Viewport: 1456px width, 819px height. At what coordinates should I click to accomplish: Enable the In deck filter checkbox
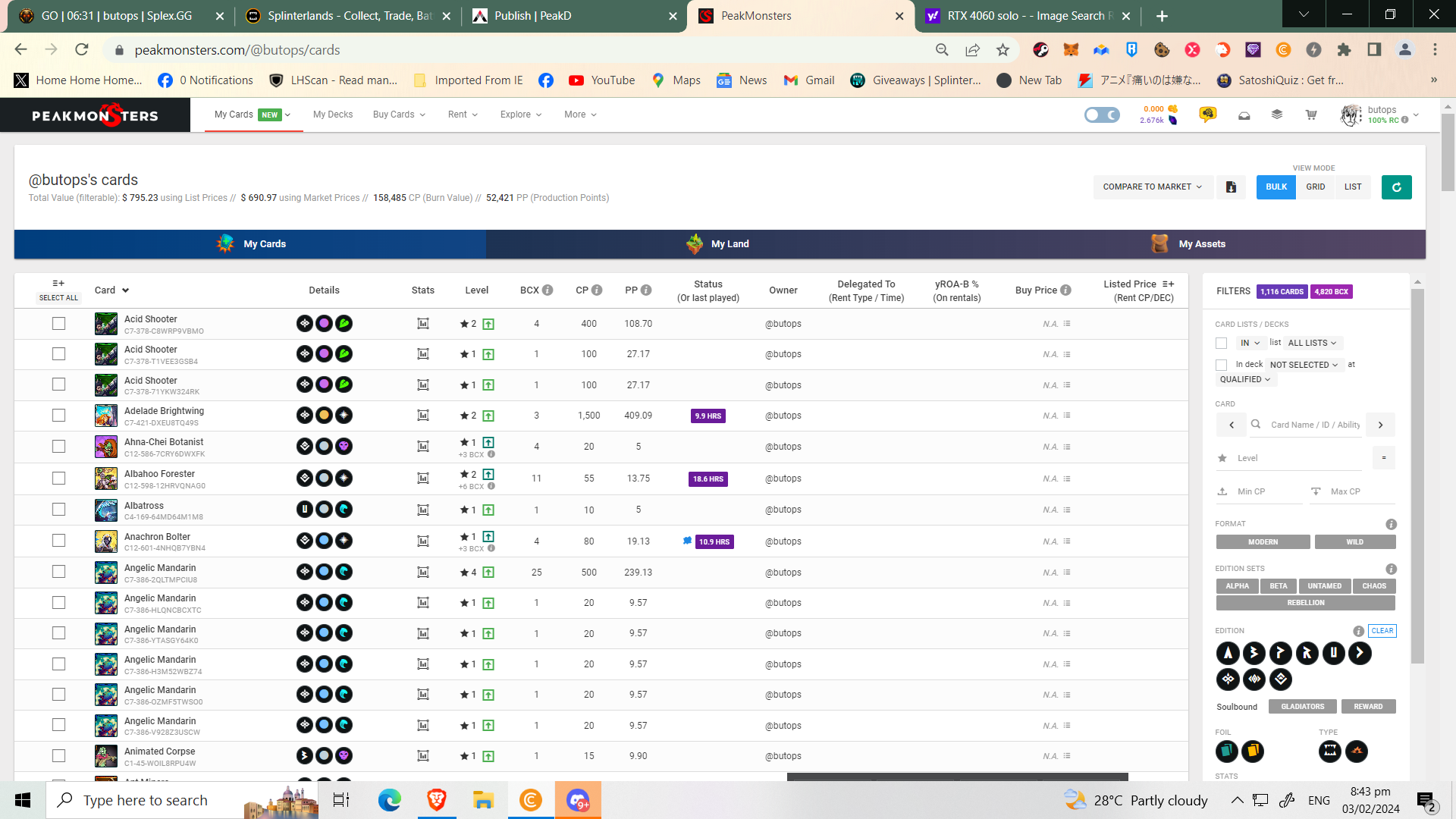tap(1221, 366)
